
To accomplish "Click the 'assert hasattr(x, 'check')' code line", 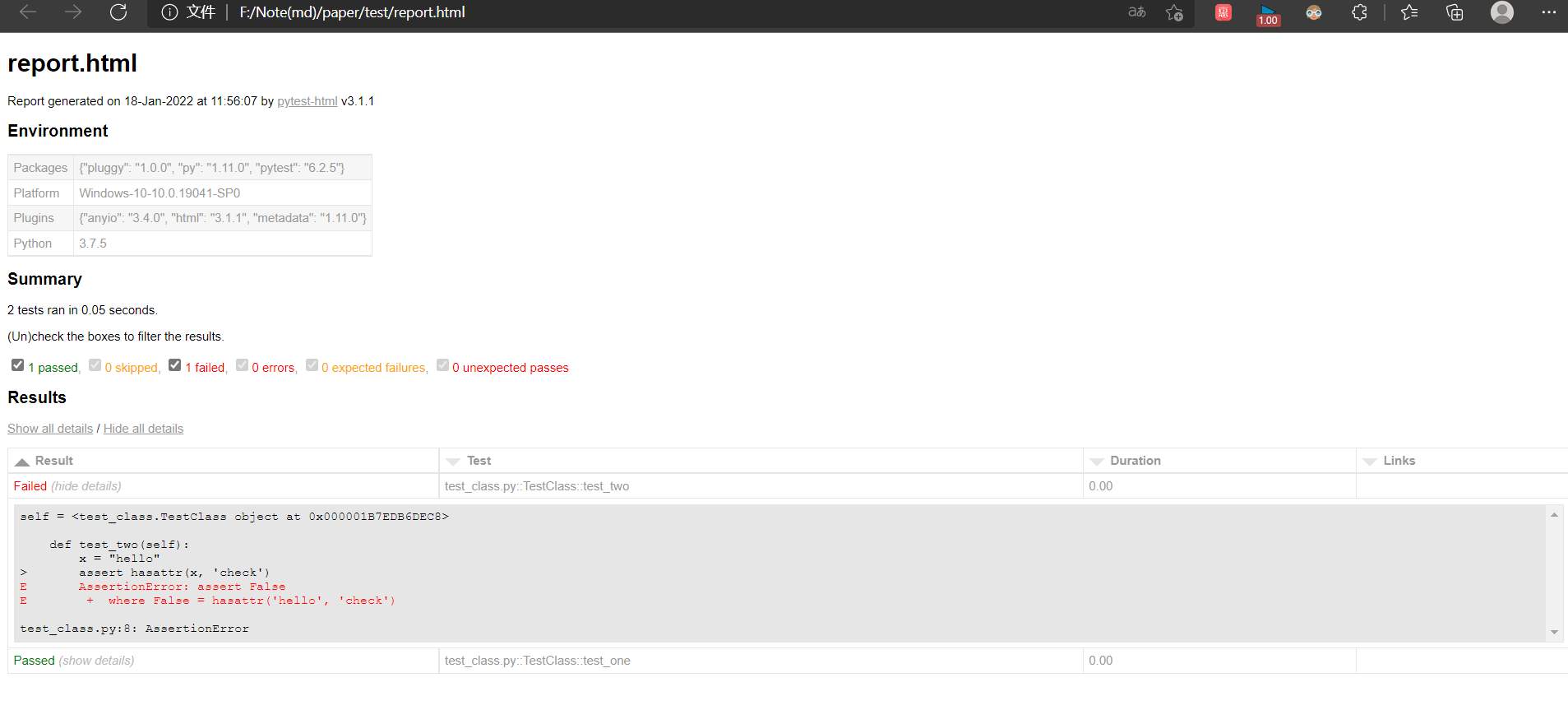I will click(174, 573).
